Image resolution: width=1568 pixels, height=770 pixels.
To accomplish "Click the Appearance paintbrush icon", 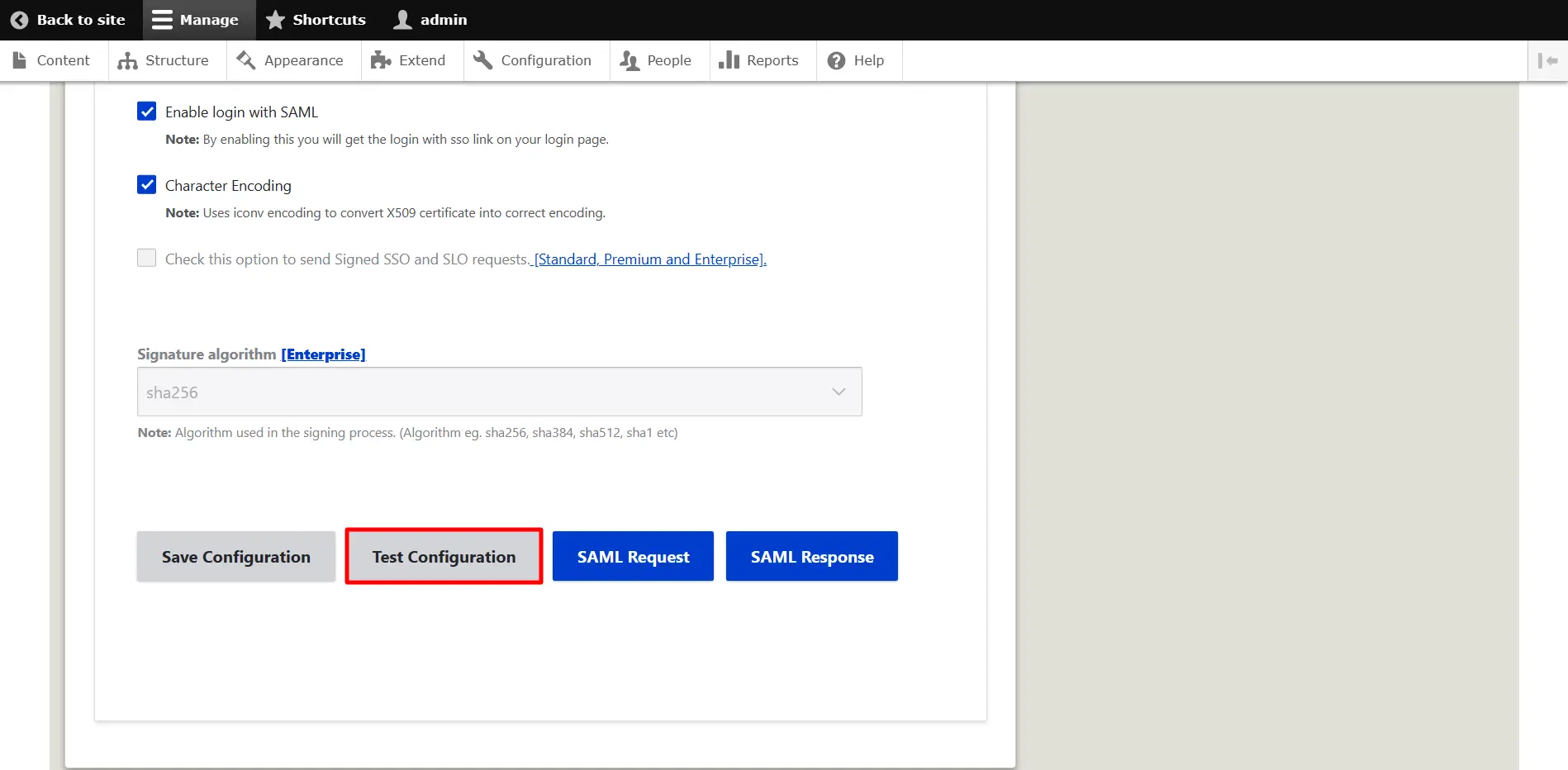I will point(246,60).
